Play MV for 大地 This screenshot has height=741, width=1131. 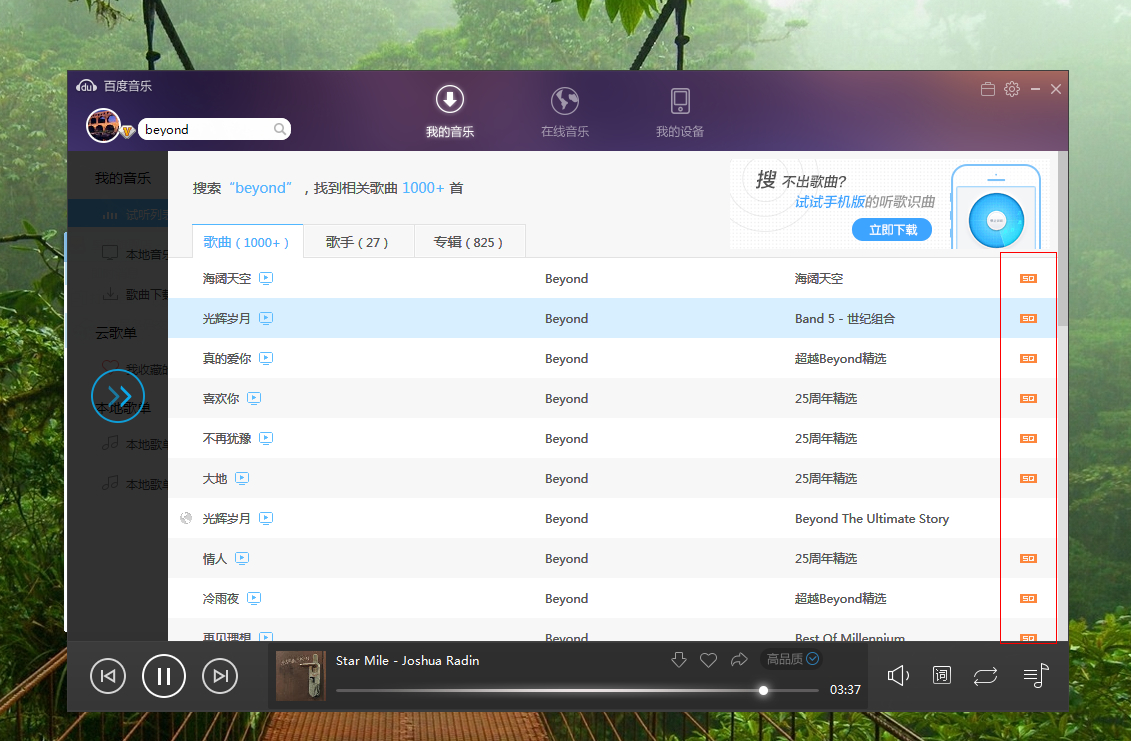point(242,478)
